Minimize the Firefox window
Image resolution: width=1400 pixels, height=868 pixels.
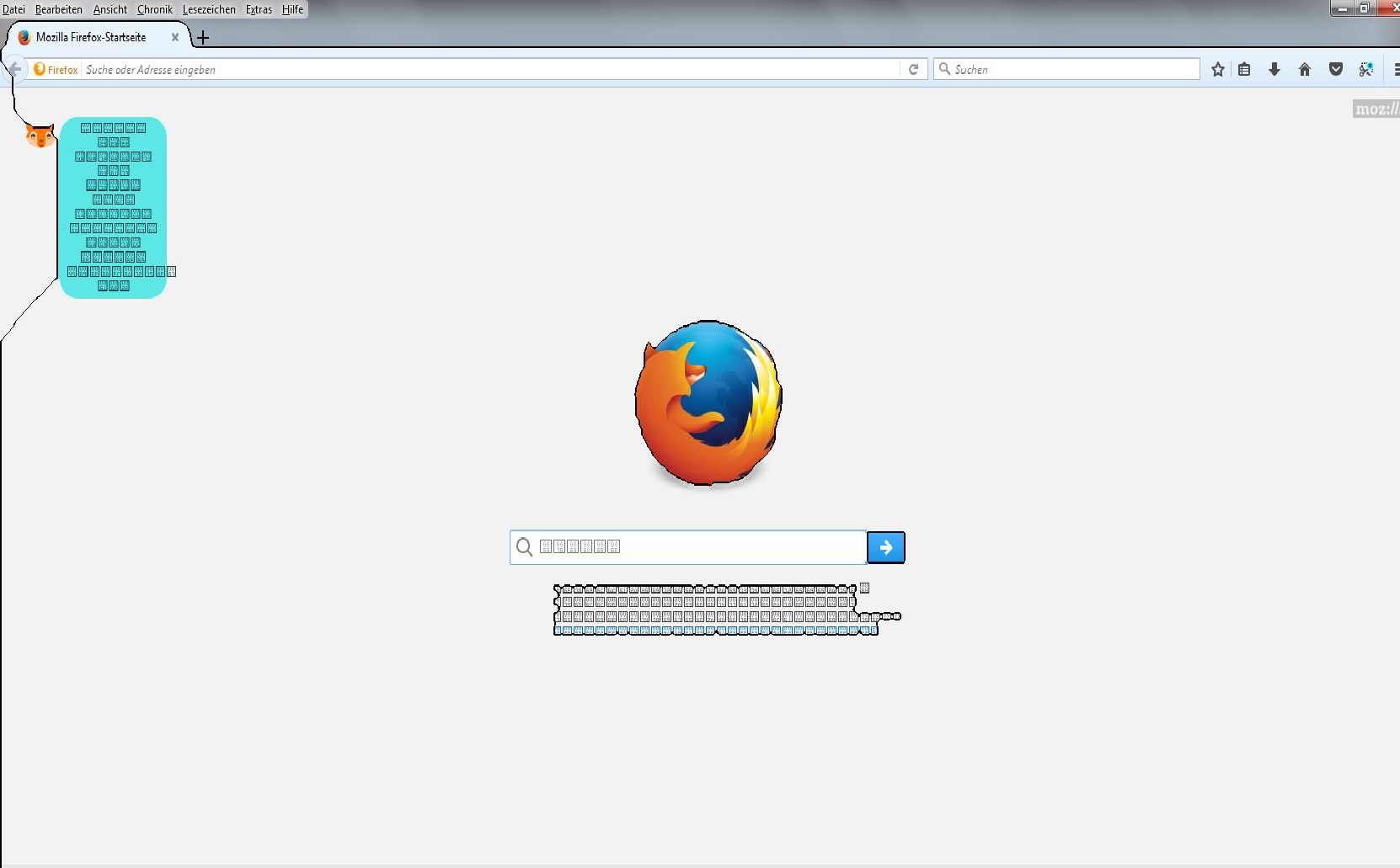(1343, 8)
